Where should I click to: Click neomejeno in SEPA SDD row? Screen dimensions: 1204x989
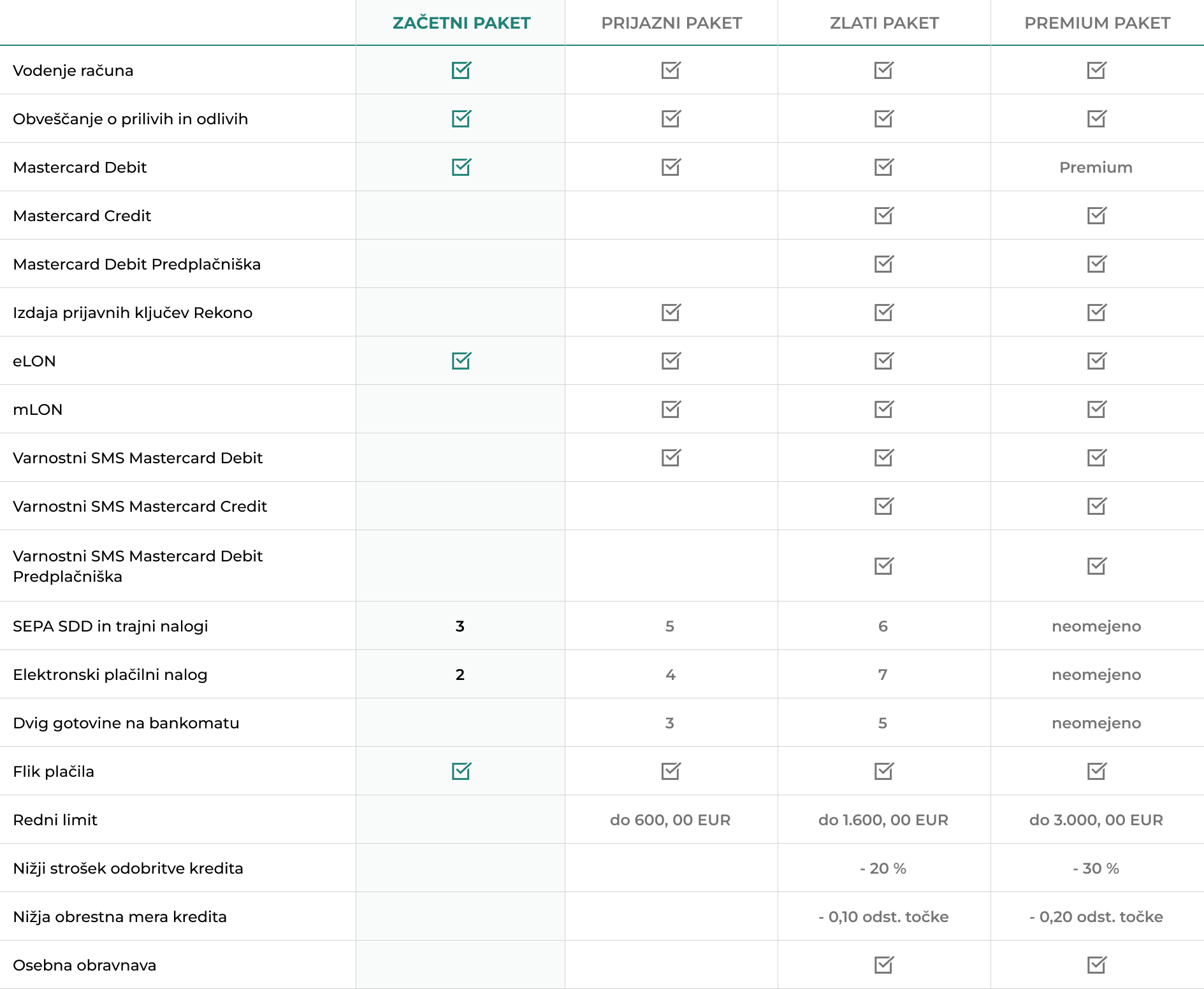click(1096, 626)
